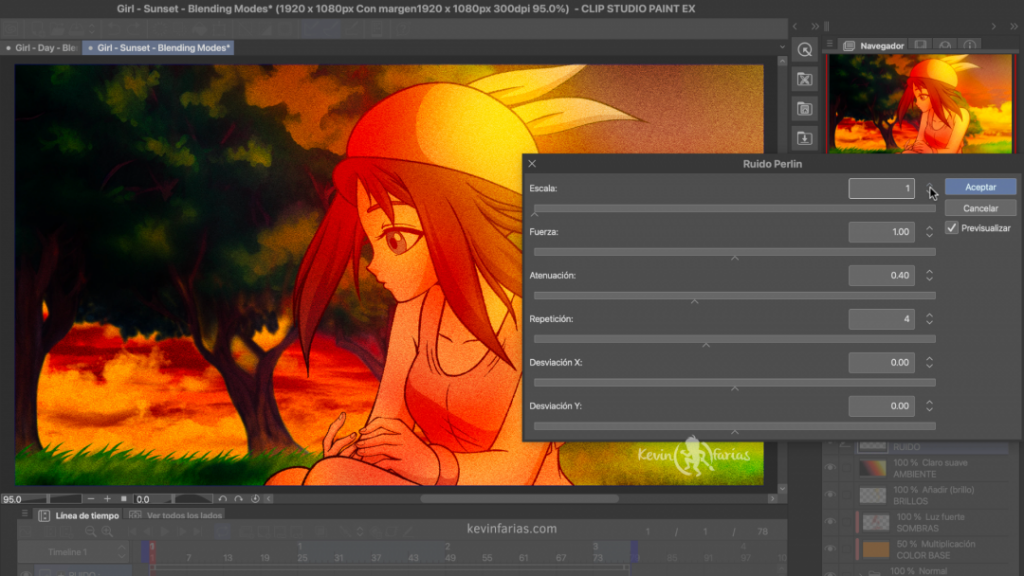Screen dimensions: 1024x576
Task: Click the Atenuación value input field
Action: 881,276
